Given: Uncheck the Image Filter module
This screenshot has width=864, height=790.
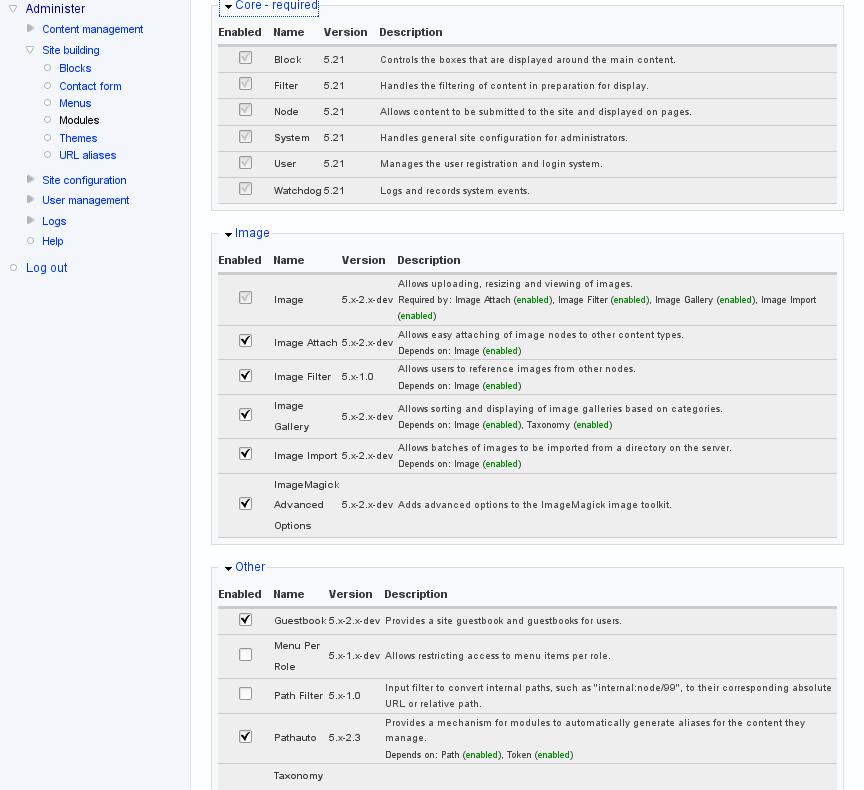Looking at the screenshot, I should [x=245, y=376].
